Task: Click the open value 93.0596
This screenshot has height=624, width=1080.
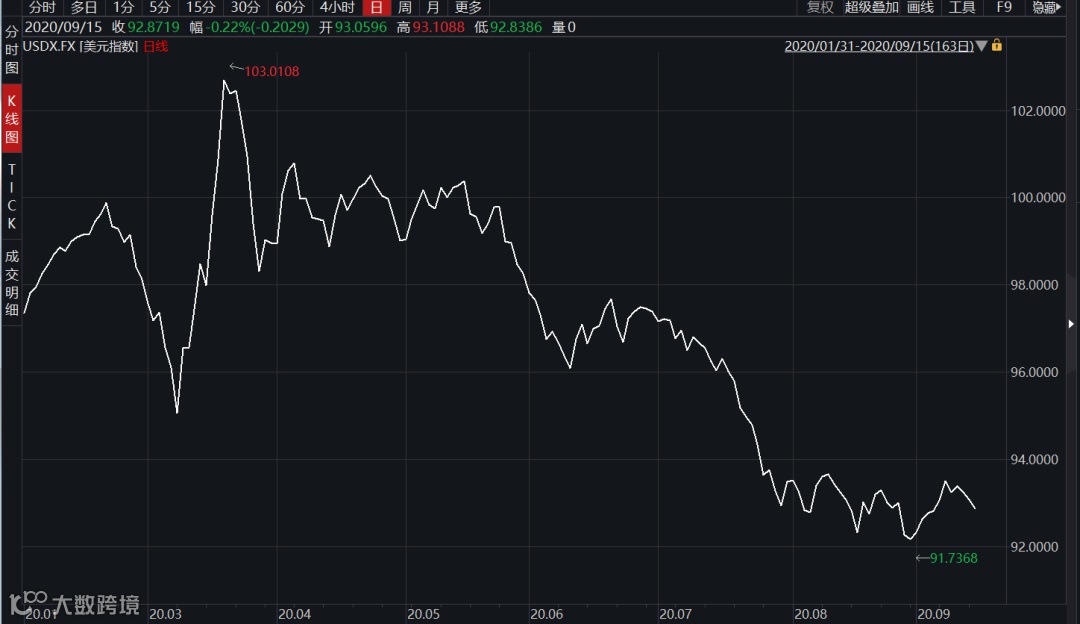Action: click(x=361, y=27)
